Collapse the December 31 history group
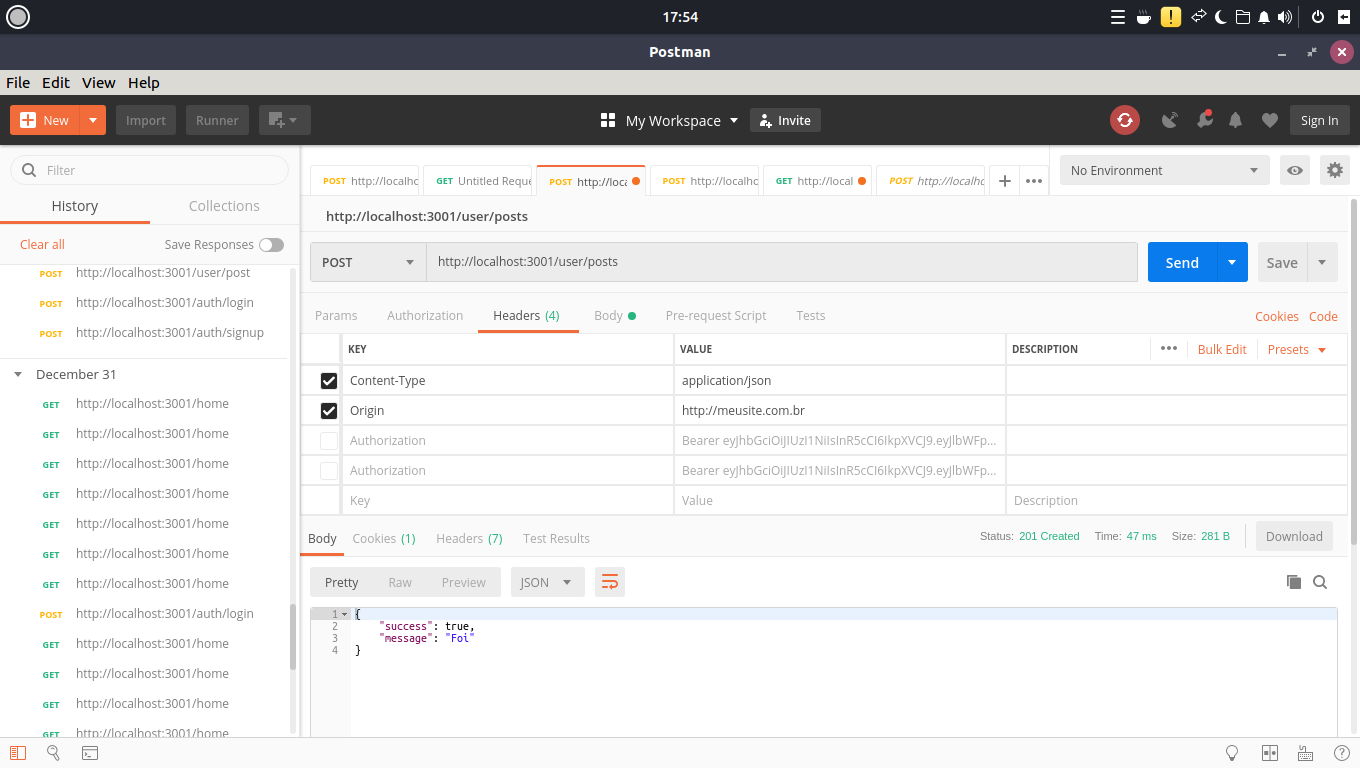Image resolution: width=1360 pixels, height=768 pixels. point(18,374)
